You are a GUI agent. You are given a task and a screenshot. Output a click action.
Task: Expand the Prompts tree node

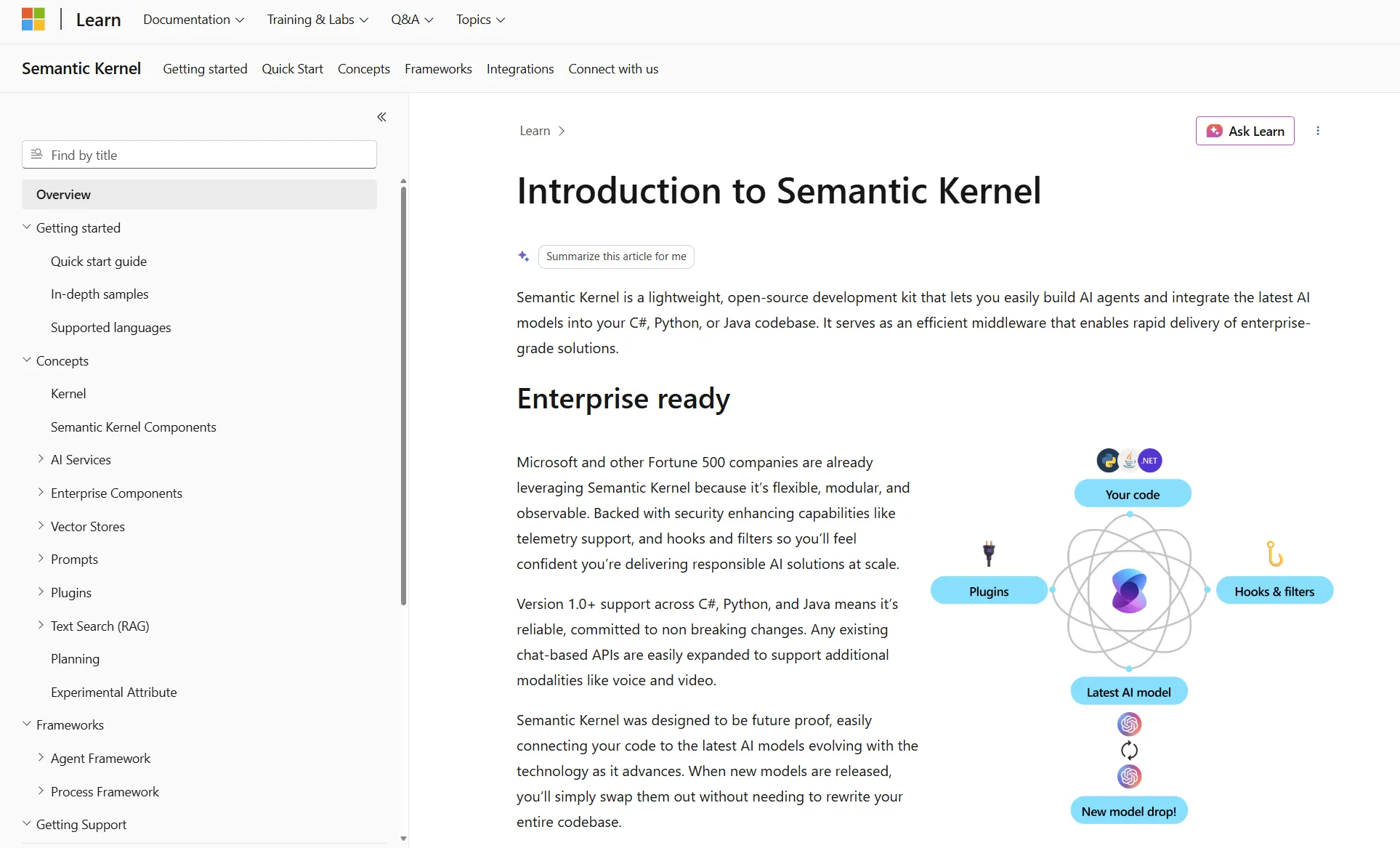click(x=41, y=559)
